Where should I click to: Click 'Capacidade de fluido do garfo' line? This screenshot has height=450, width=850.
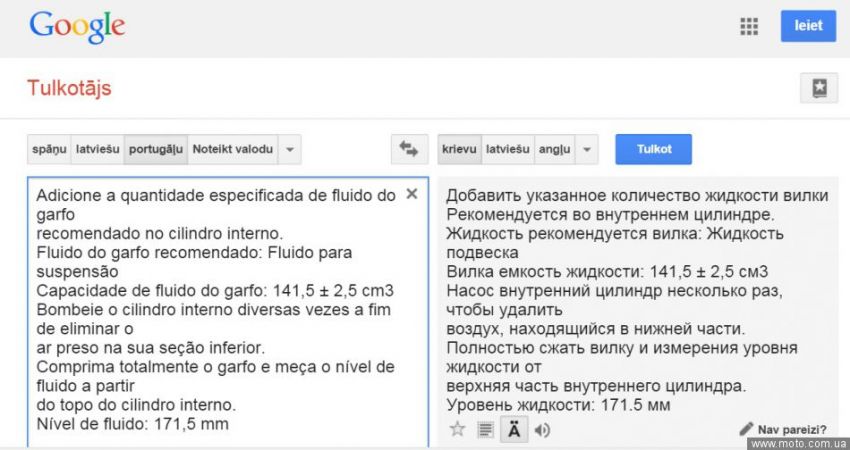tap(215, 291)
